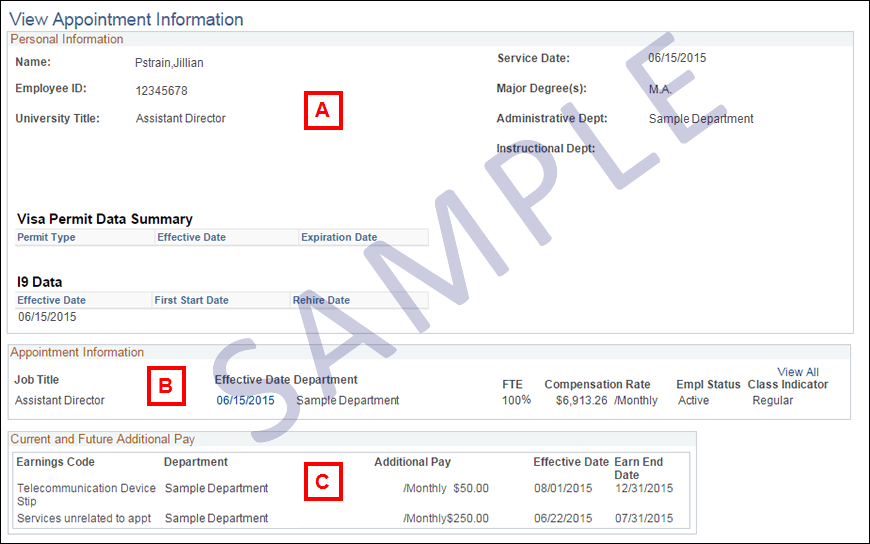Click Department label in Additional Pay table

pyautogui.click(x=196, y=462)
